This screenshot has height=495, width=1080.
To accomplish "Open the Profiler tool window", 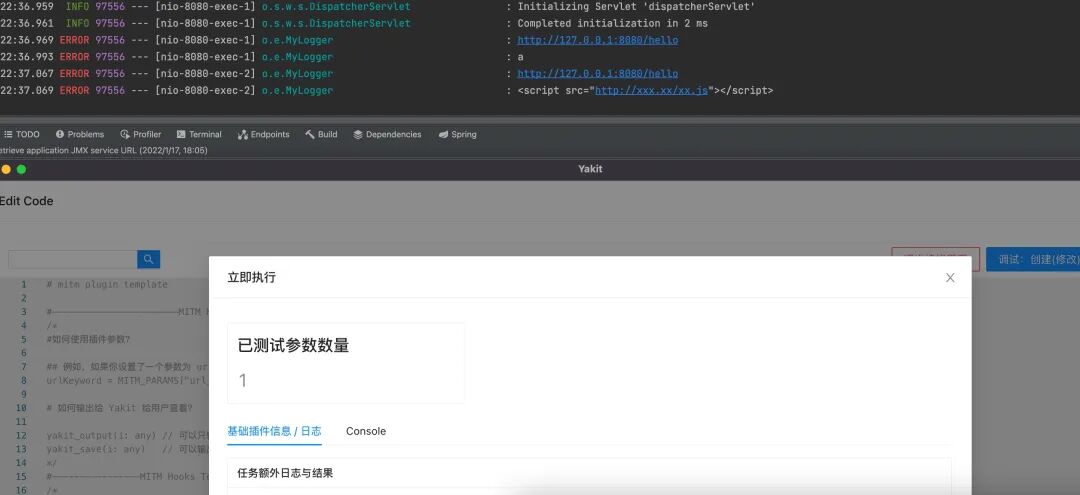I will coord(141,134).
